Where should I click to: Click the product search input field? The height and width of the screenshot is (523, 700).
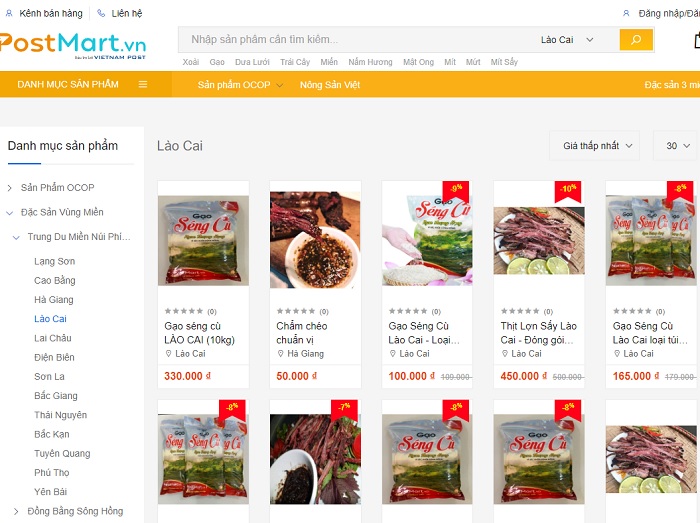coord(357,40)
